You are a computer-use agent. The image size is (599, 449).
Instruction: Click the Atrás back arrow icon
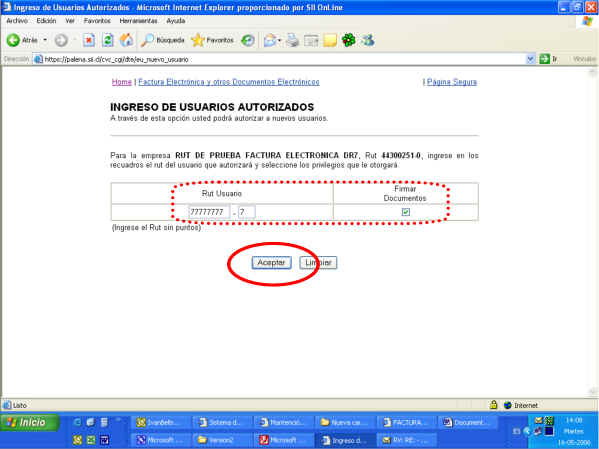(x=13, y=40)
